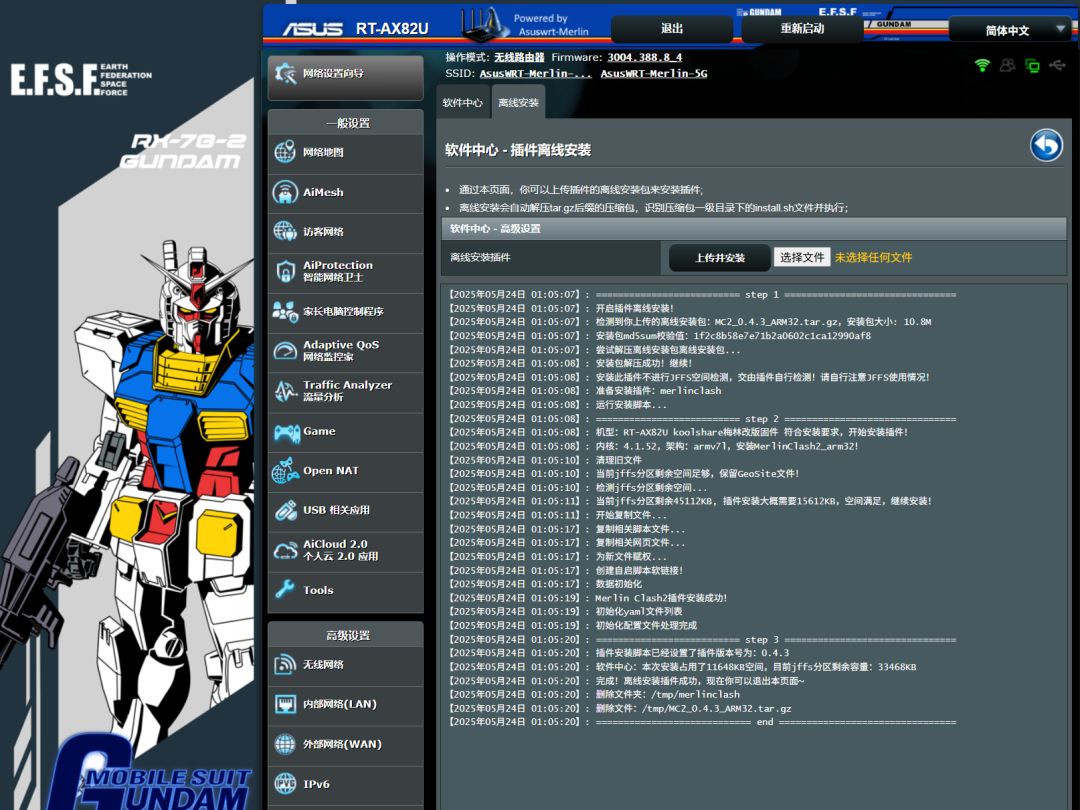
Task: Click the Open NAT icon
Action: pos(285,471)
